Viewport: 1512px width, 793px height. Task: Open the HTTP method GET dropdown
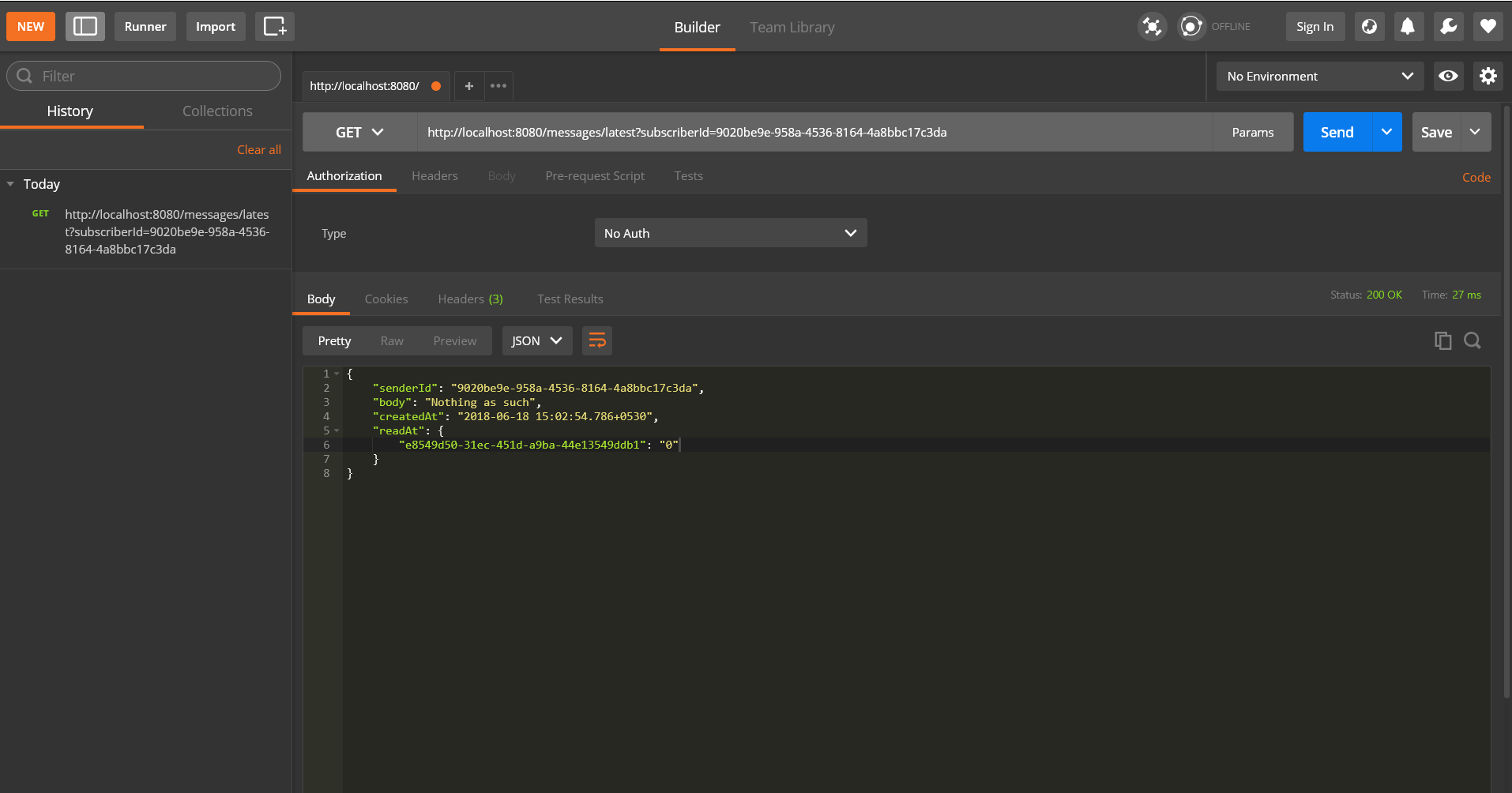[x=360, y=132]
